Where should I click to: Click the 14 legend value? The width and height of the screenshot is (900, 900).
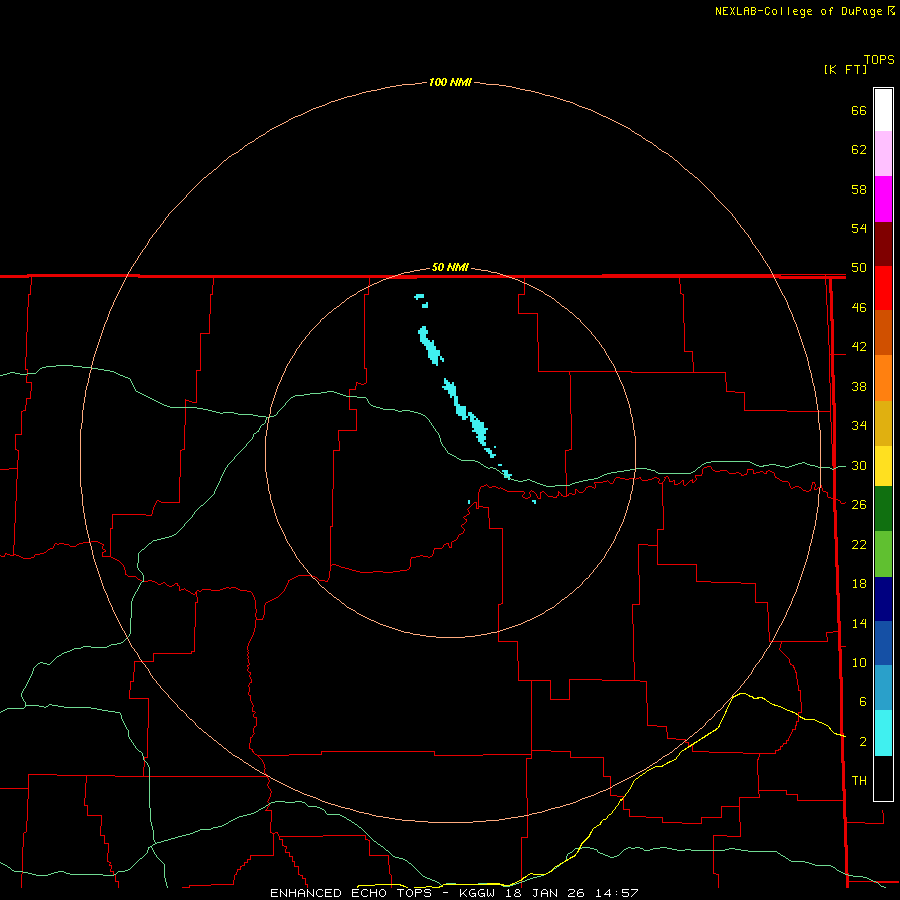(x=859, y=623)
